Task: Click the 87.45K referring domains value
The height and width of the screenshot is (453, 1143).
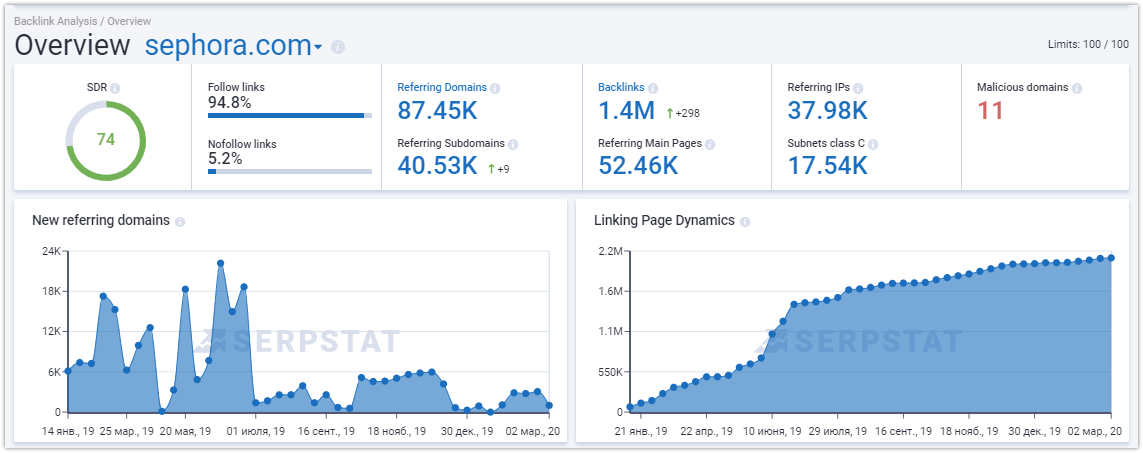Action: pos(437,111)
